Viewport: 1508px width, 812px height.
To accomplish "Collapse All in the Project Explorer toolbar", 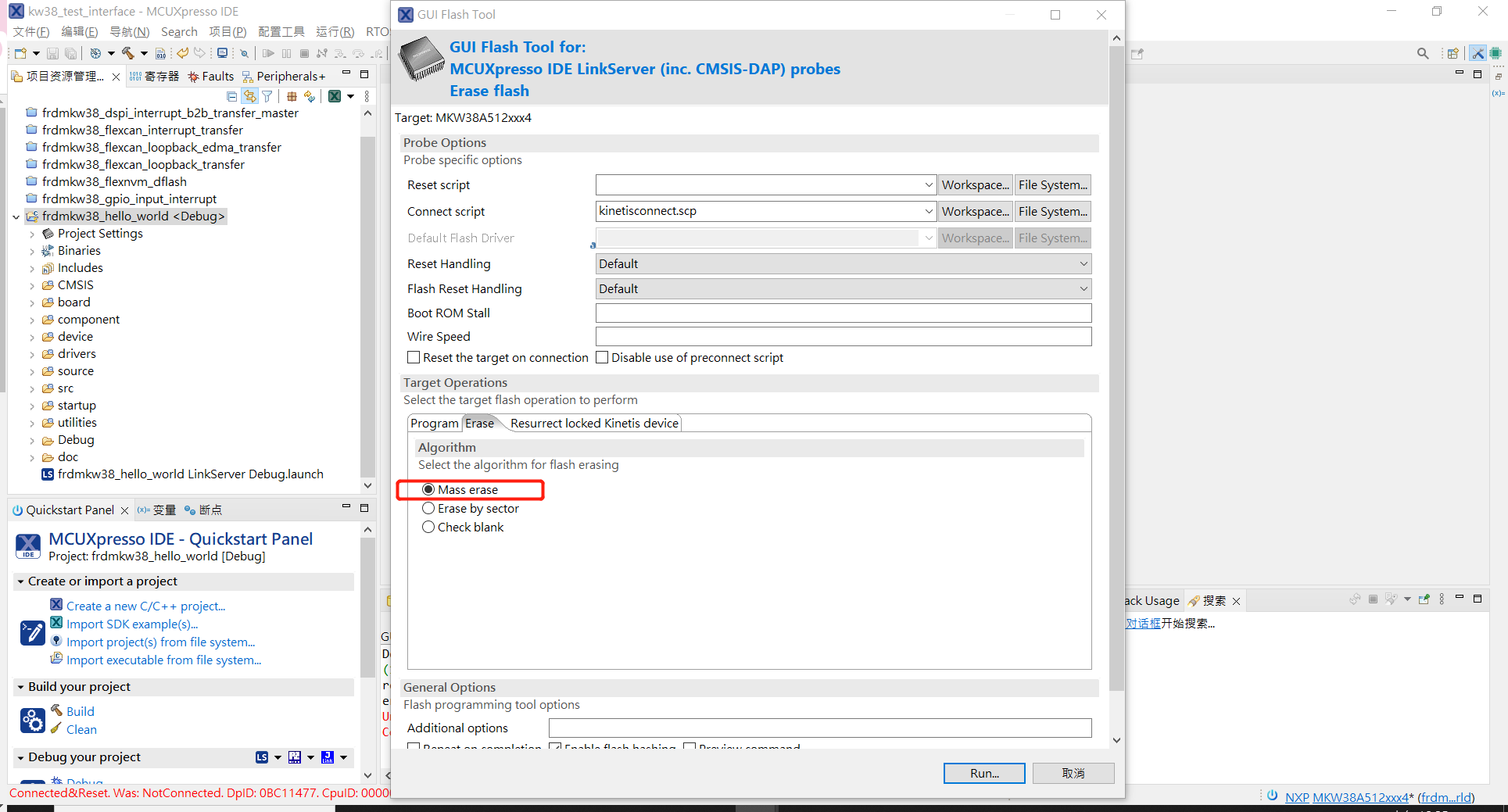I will pyautogui.click(x=231, y=96).
